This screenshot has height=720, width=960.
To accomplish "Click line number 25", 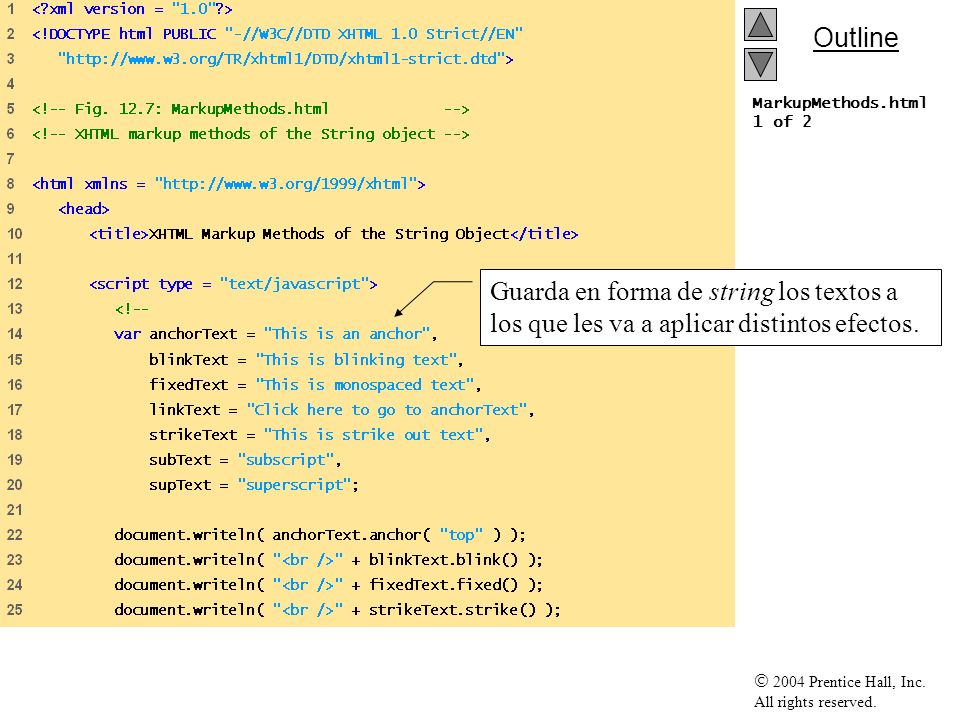I will click(x=15, y=610).
